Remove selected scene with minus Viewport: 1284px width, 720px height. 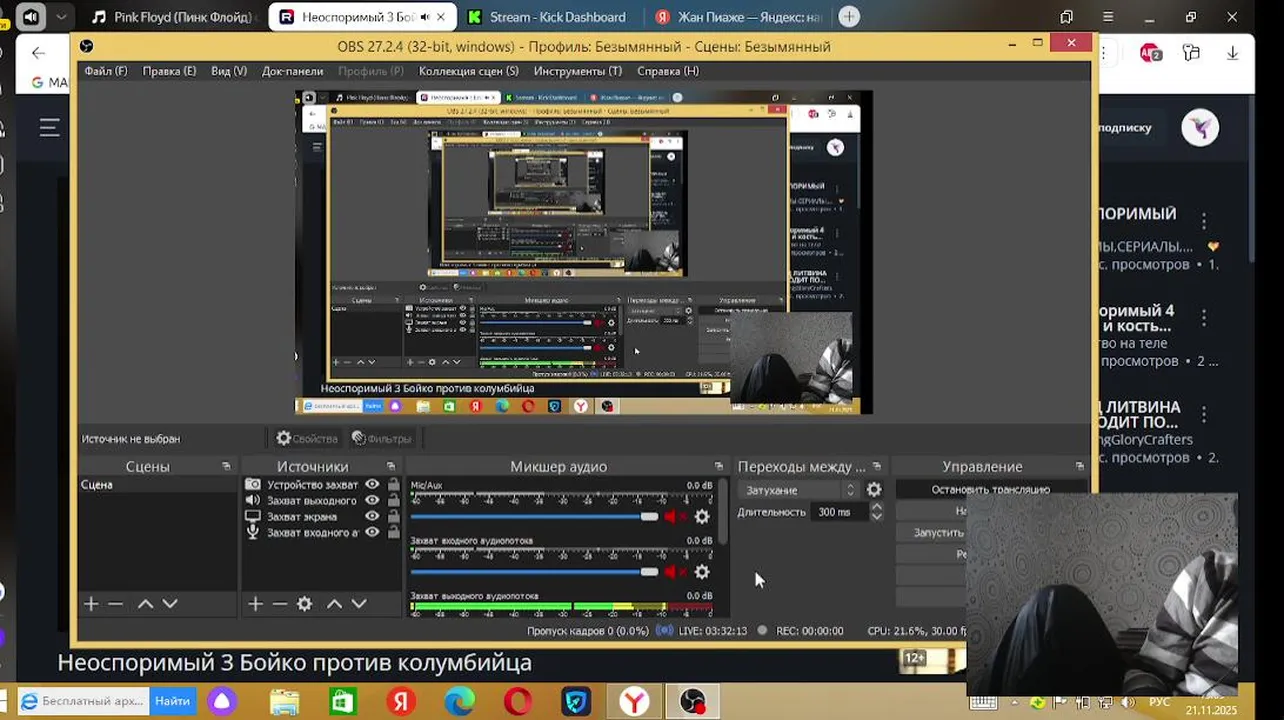tap(115, 604)
